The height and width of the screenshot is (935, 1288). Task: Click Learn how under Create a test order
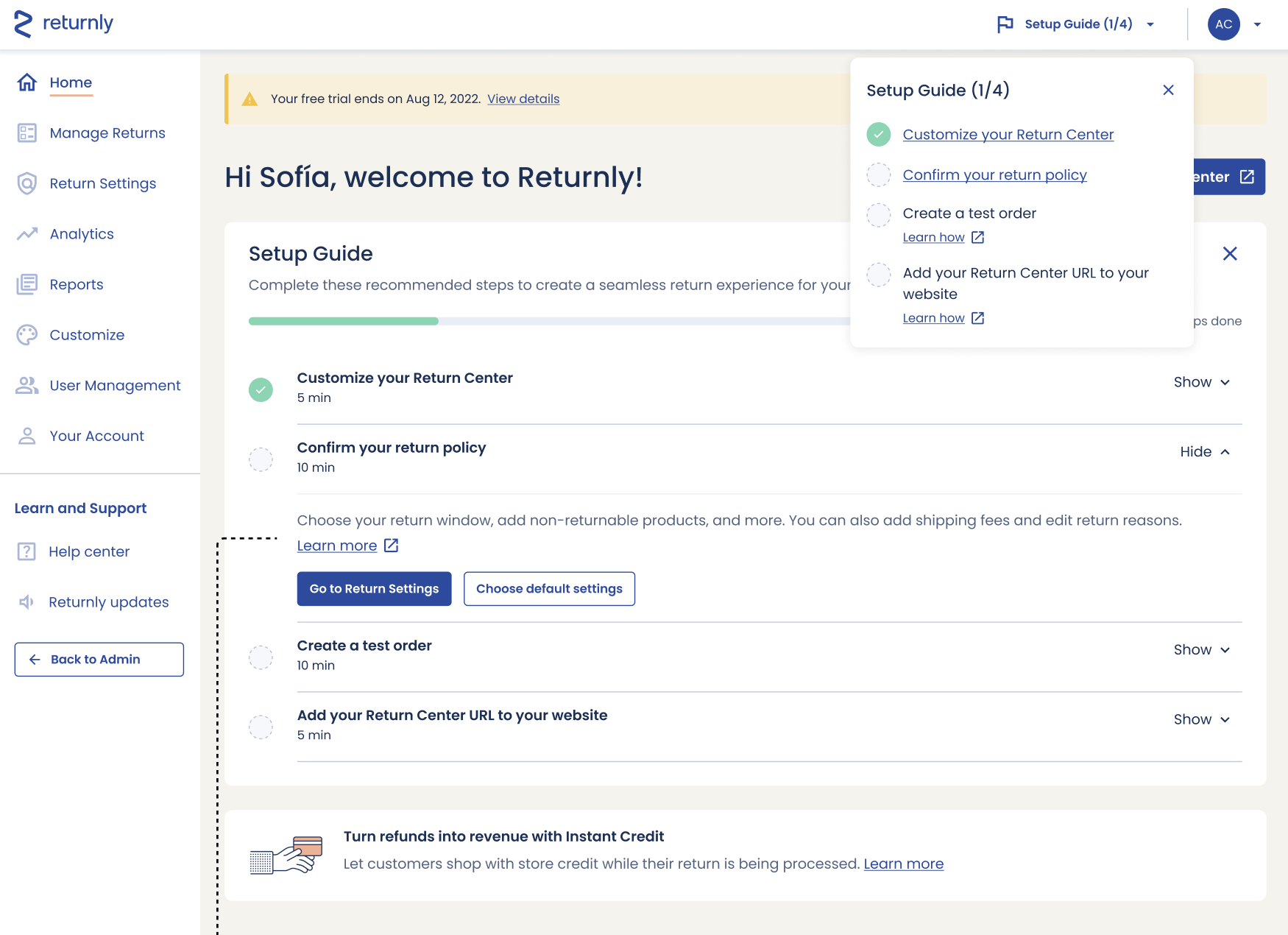pos(933,237)
